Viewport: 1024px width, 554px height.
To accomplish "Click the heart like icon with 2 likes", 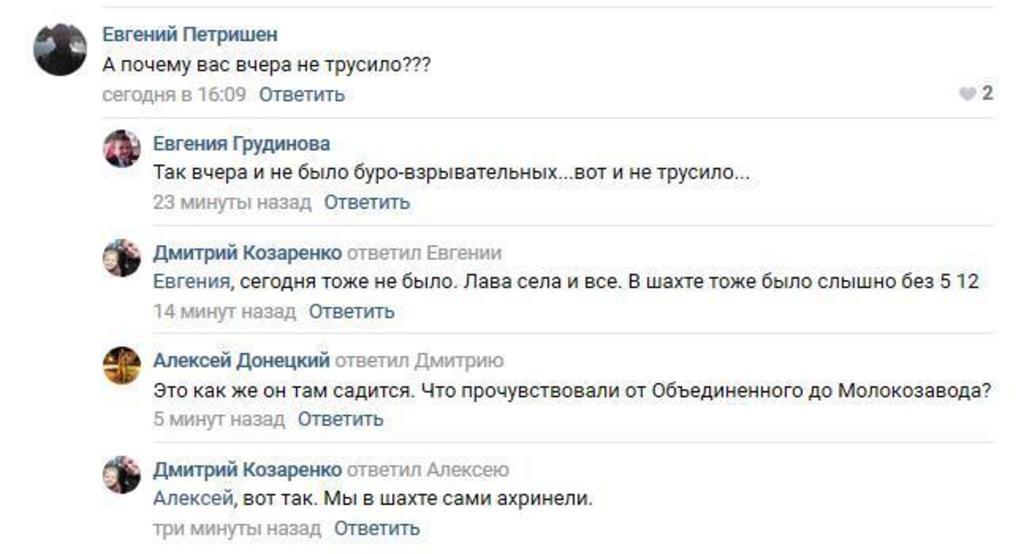I will [967, 94].
